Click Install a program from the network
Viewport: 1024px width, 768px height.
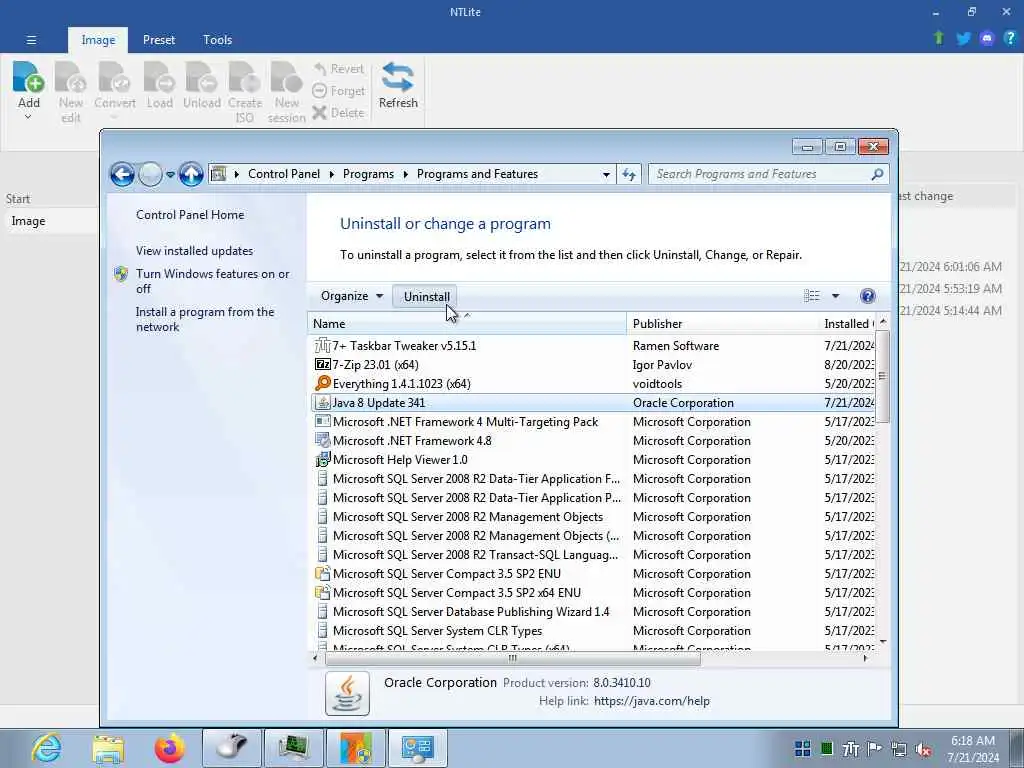tap(204, 319)
